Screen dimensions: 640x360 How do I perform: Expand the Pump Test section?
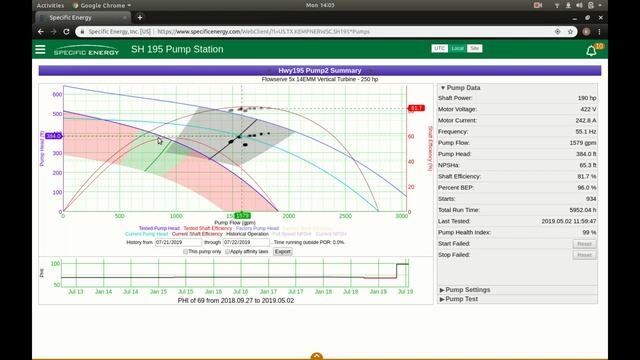coord(458,299)
